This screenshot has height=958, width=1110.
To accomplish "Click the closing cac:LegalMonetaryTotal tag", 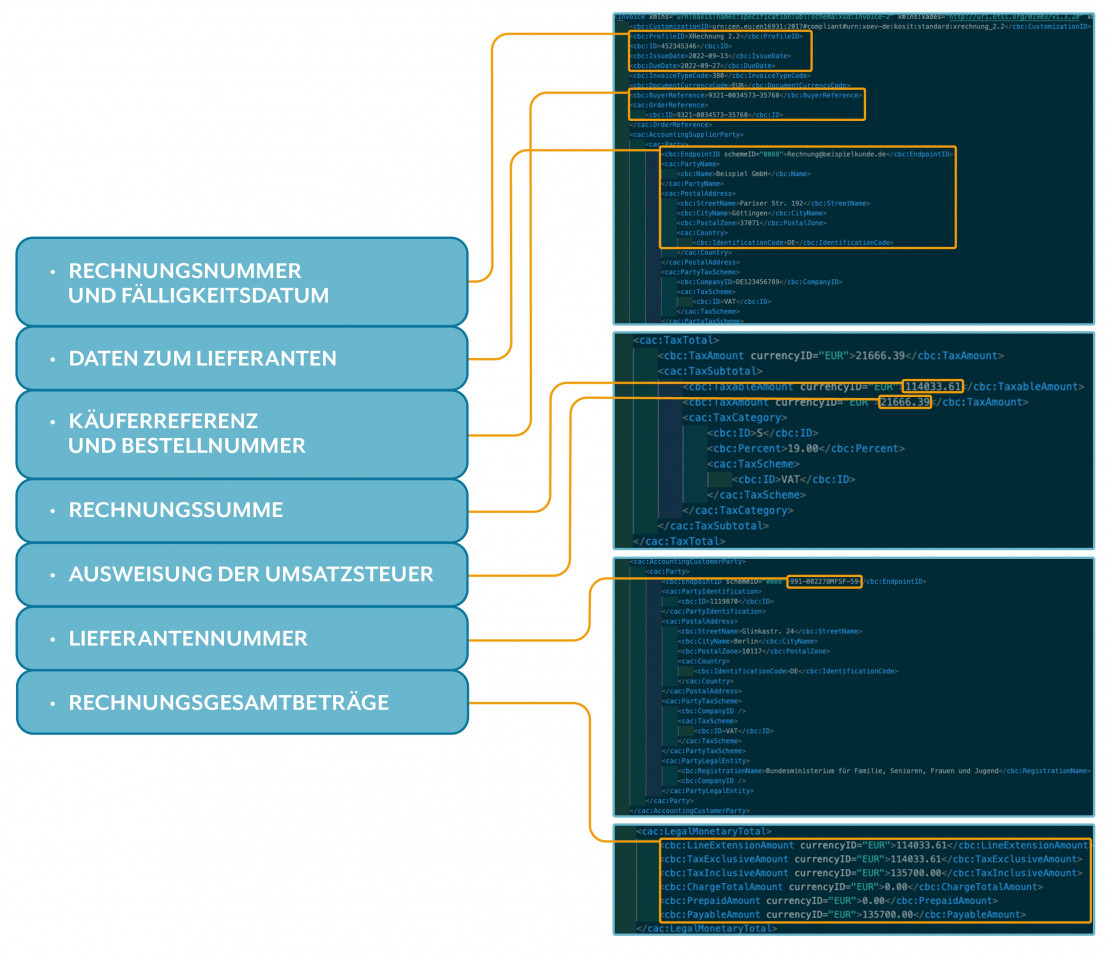I will point(706,928).
